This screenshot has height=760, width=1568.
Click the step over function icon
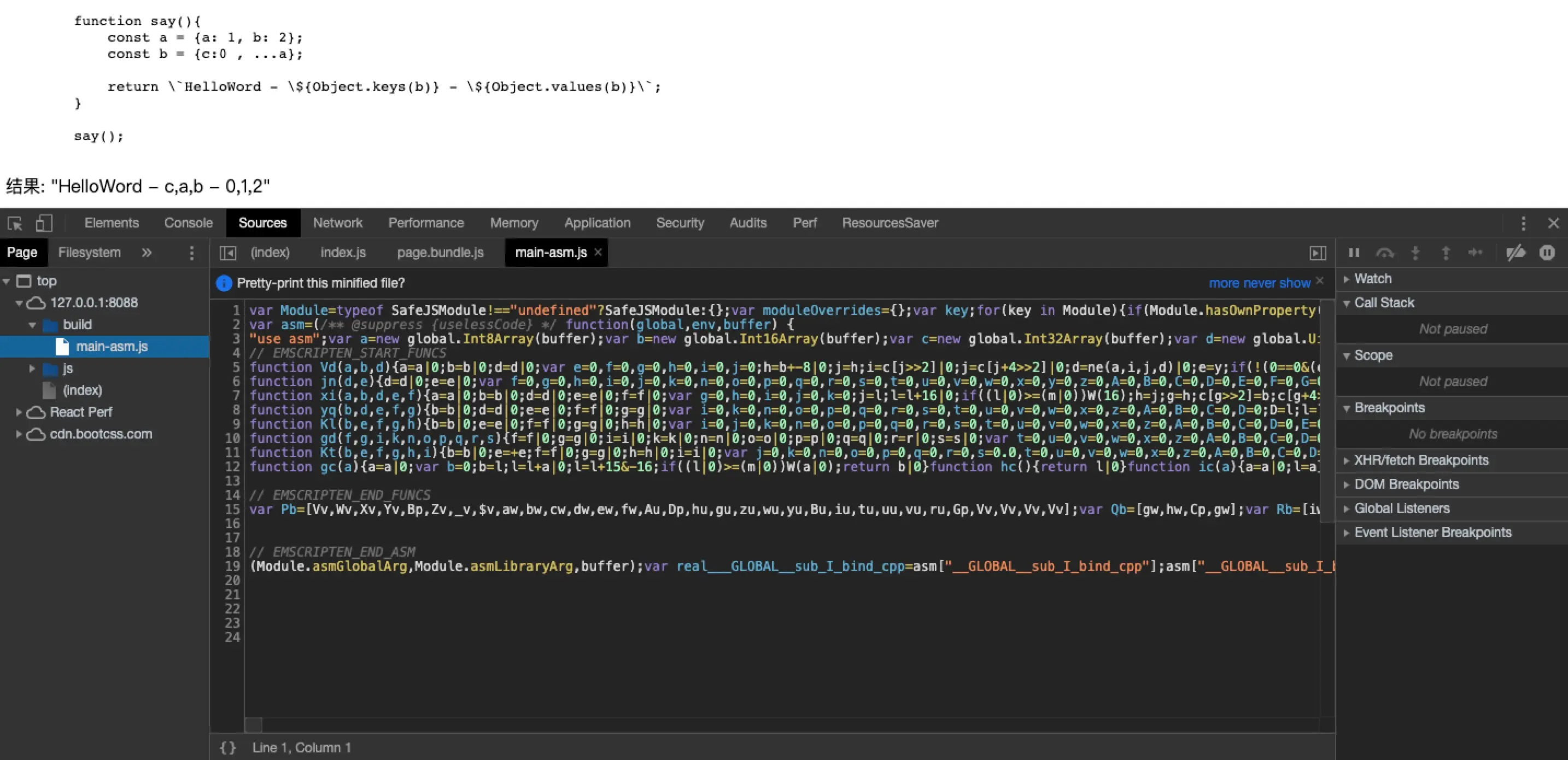[x=1385, y=253]
